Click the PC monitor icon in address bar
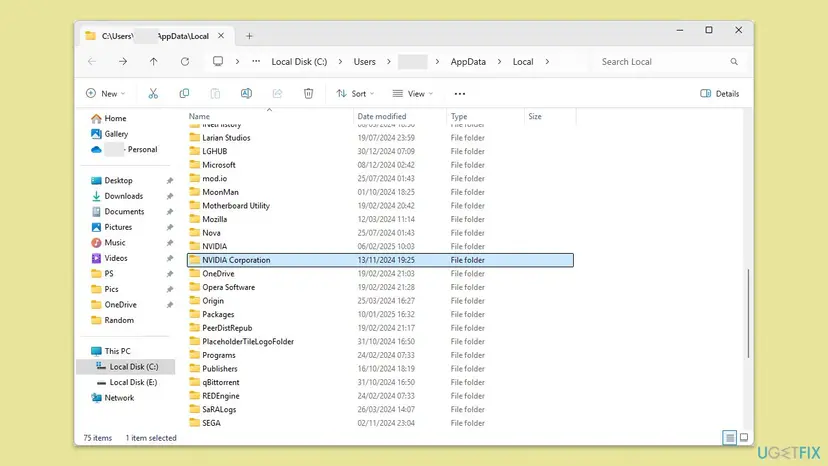The width and height of the screenshot is (828, 466). pyautogui.click(x=218, y=61)
